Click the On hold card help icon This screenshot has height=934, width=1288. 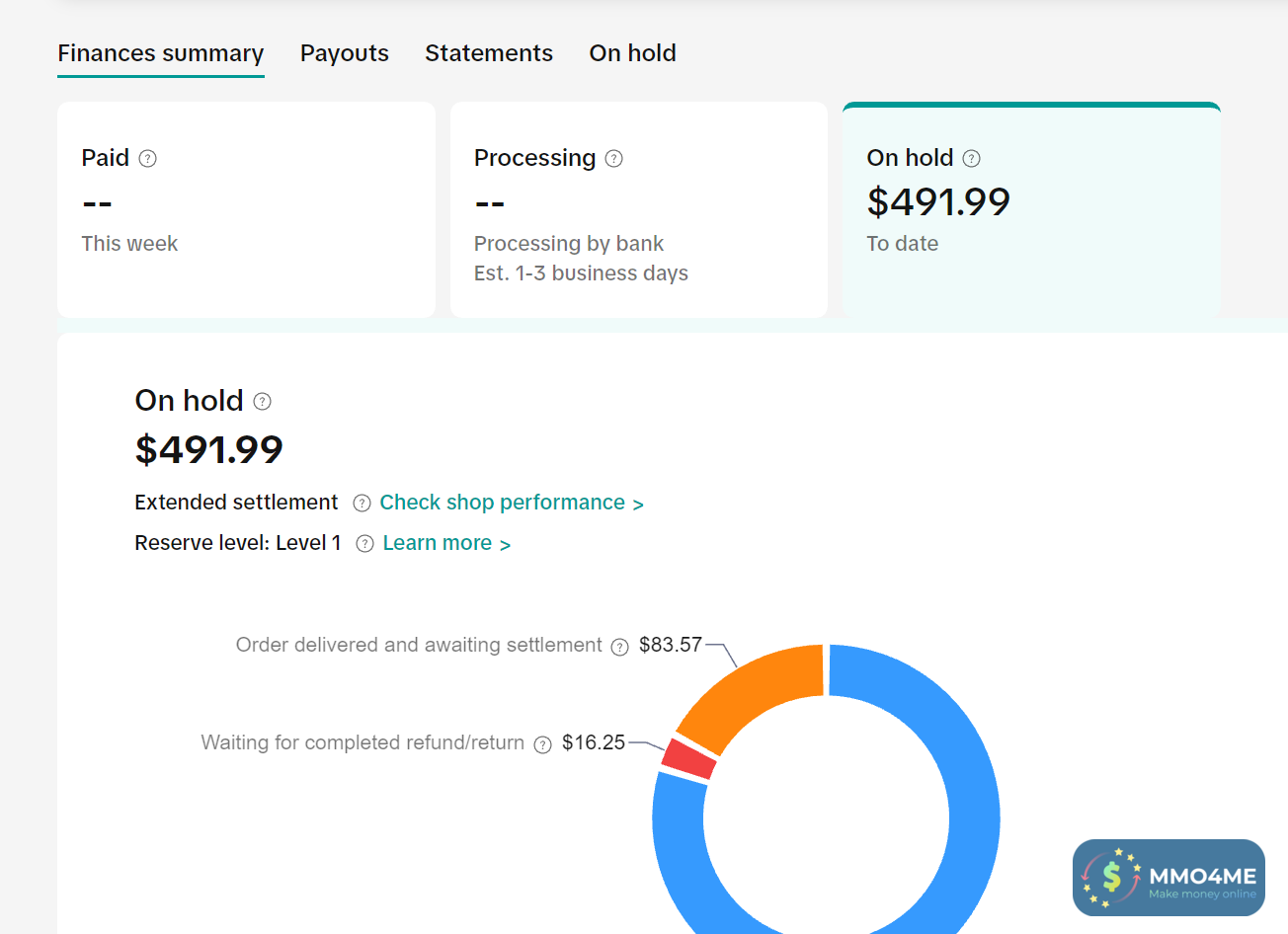point(972,159)
